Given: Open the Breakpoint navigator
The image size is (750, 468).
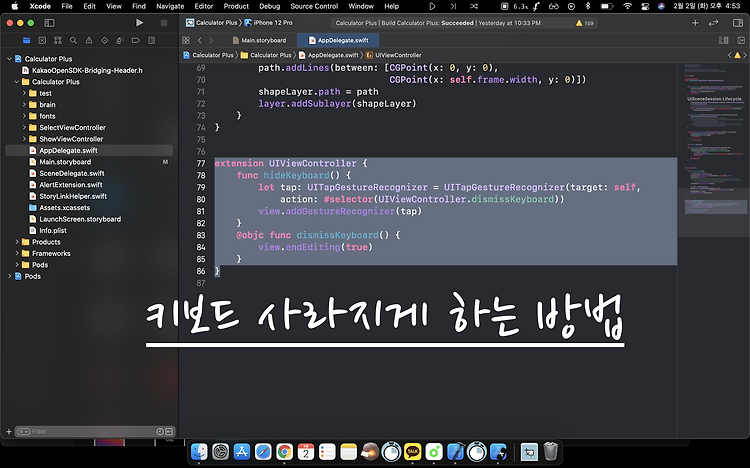Looking at the screenshot, I should [x=136, y=41].
